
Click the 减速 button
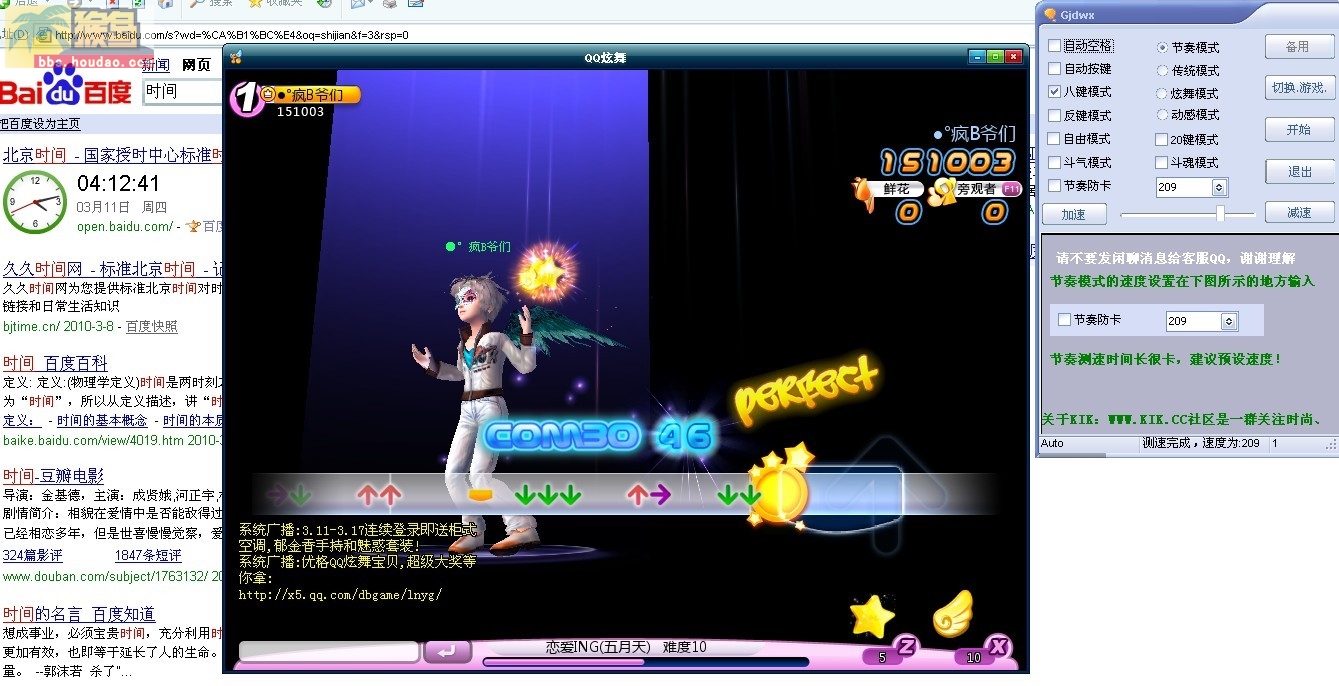(1299, 213)
